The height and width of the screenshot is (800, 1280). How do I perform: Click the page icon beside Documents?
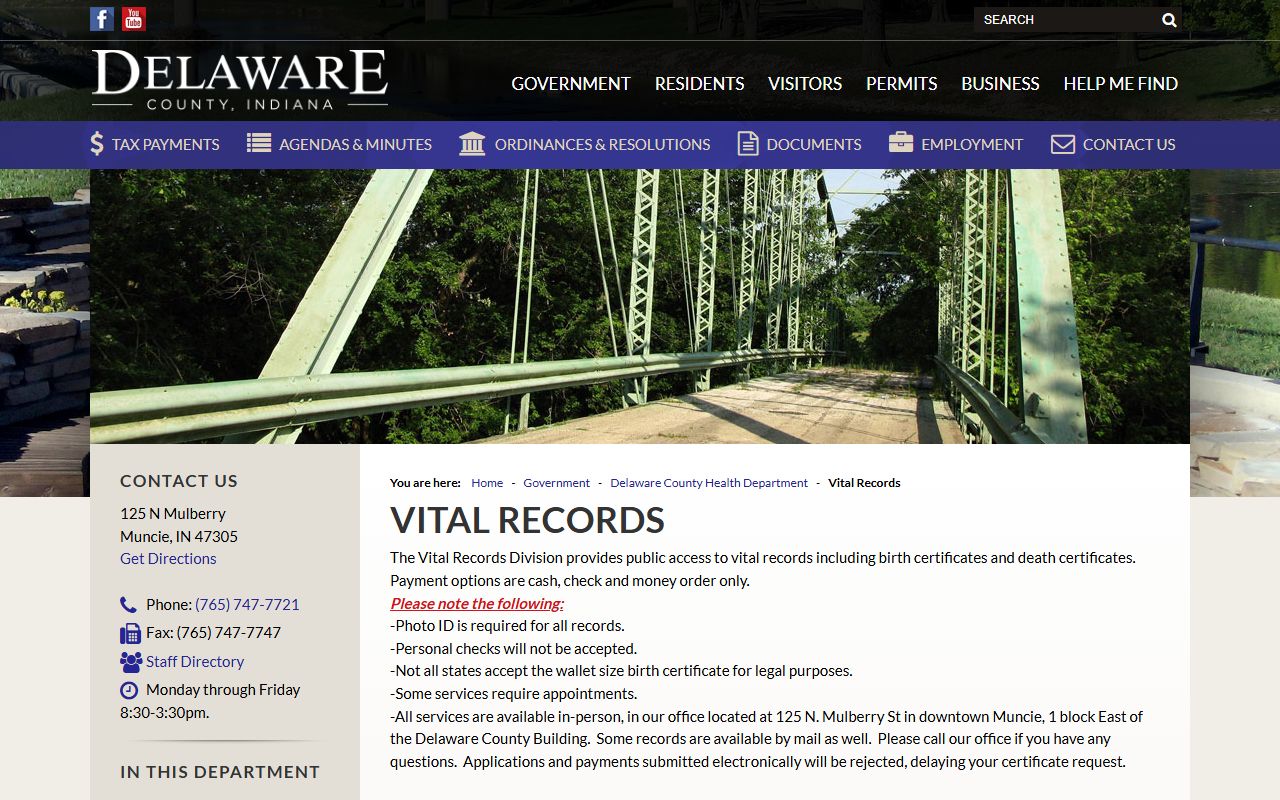coord(748,144)
